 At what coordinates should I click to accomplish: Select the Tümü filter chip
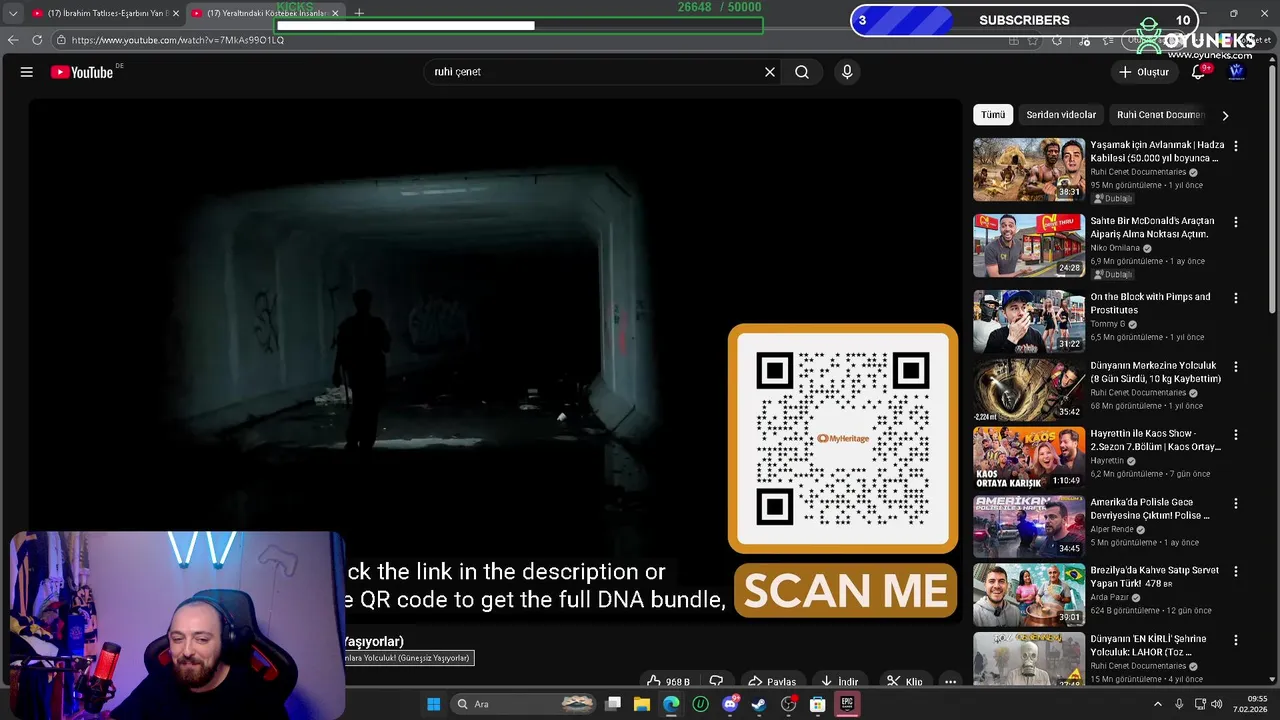993,115
